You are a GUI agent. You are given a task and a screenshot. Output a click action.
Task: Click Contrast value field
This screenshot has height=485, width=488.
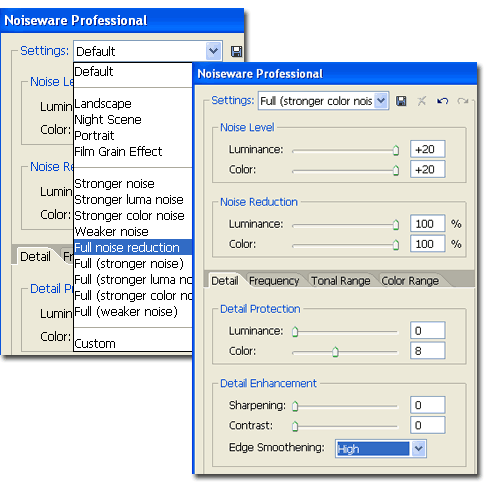428,425
